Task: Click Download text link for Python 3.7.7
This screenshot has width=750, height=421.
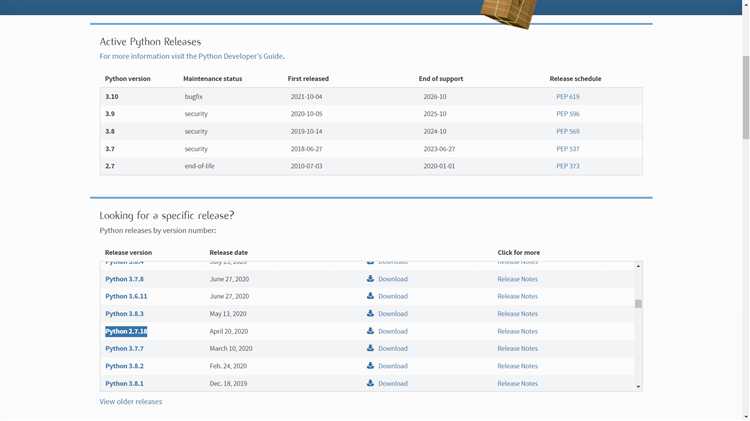Action: [x=393, y=348]
